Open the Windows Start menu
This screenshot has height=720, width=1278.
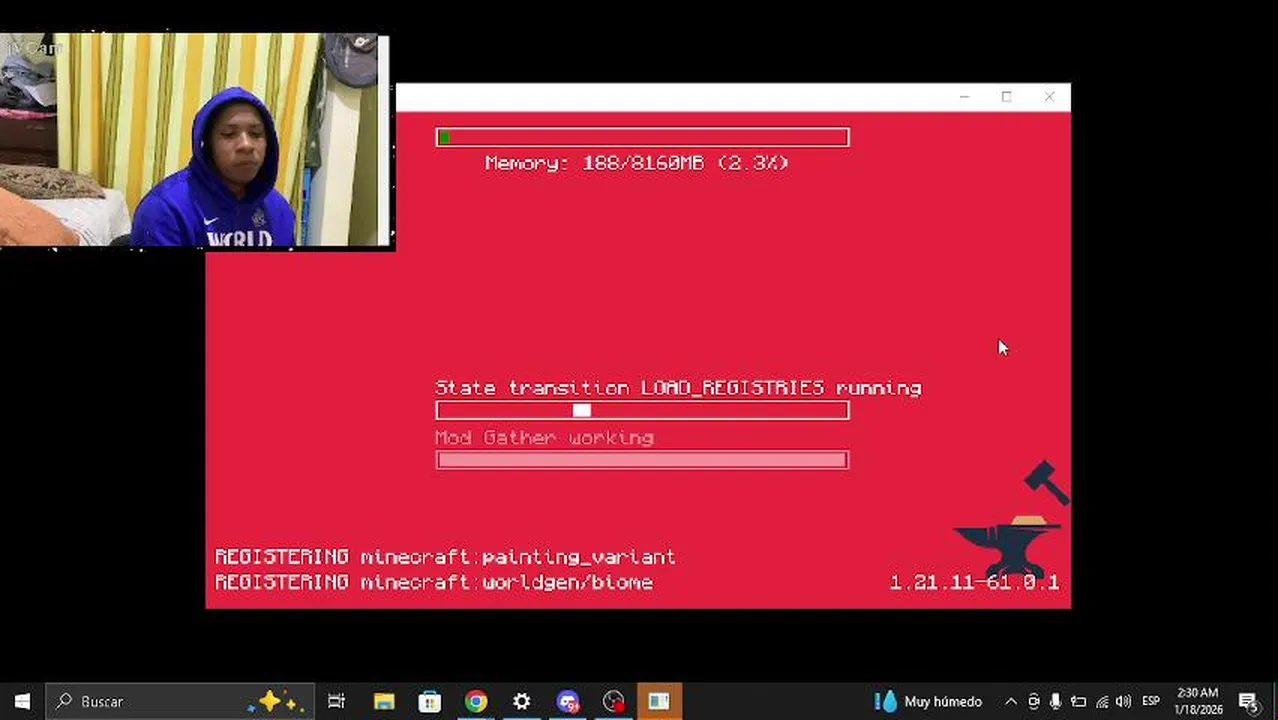coord(22,701)
